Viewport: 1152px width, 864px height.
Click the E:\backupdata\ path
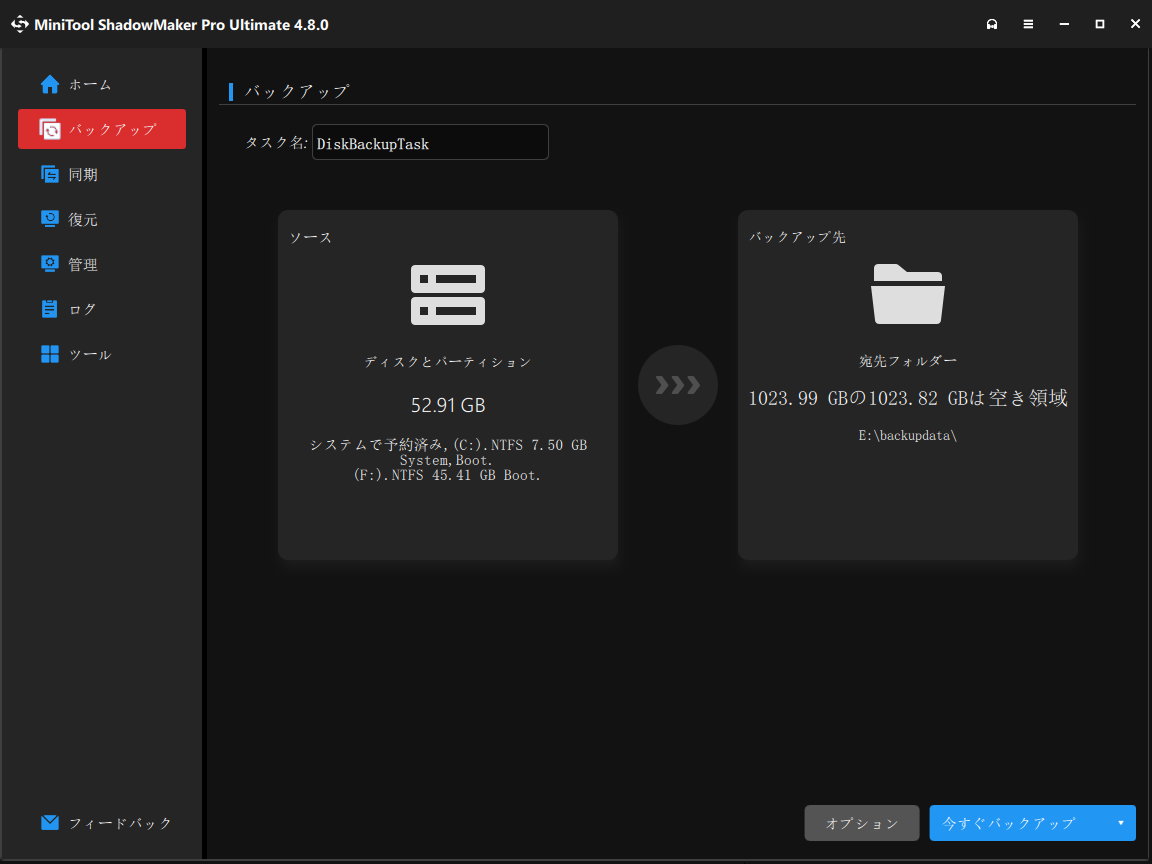(907, 435)
